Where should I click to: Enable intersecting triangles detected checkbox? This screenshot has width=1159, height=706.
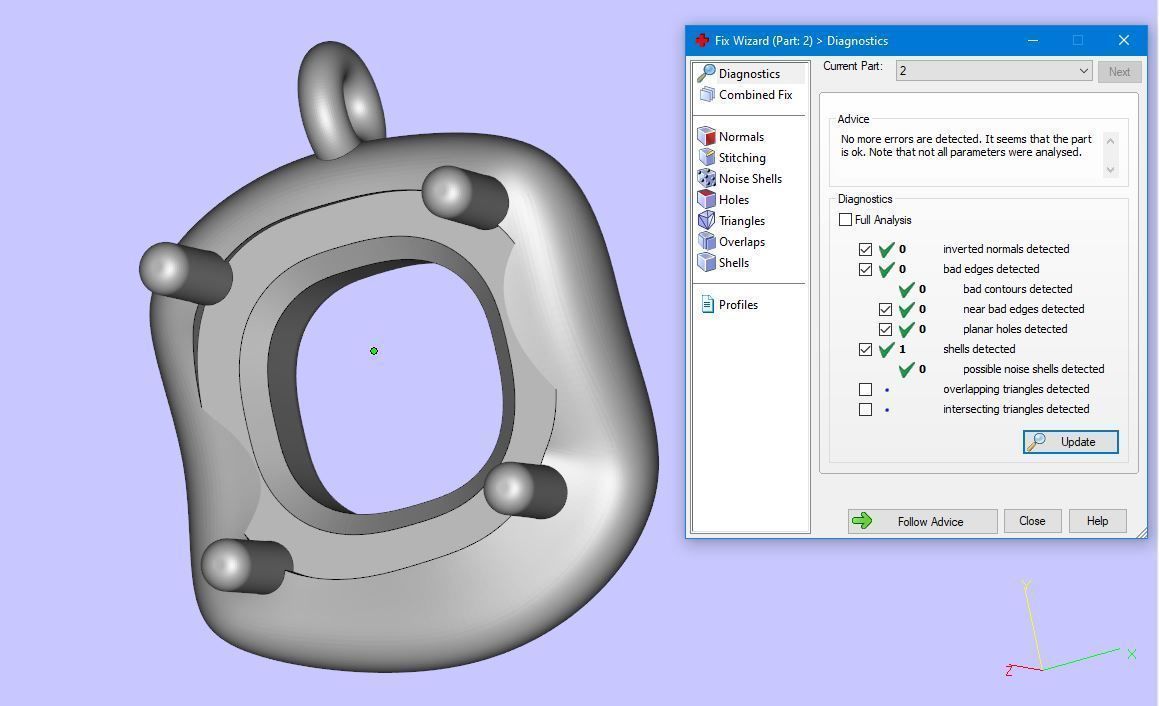coord(866,409)
